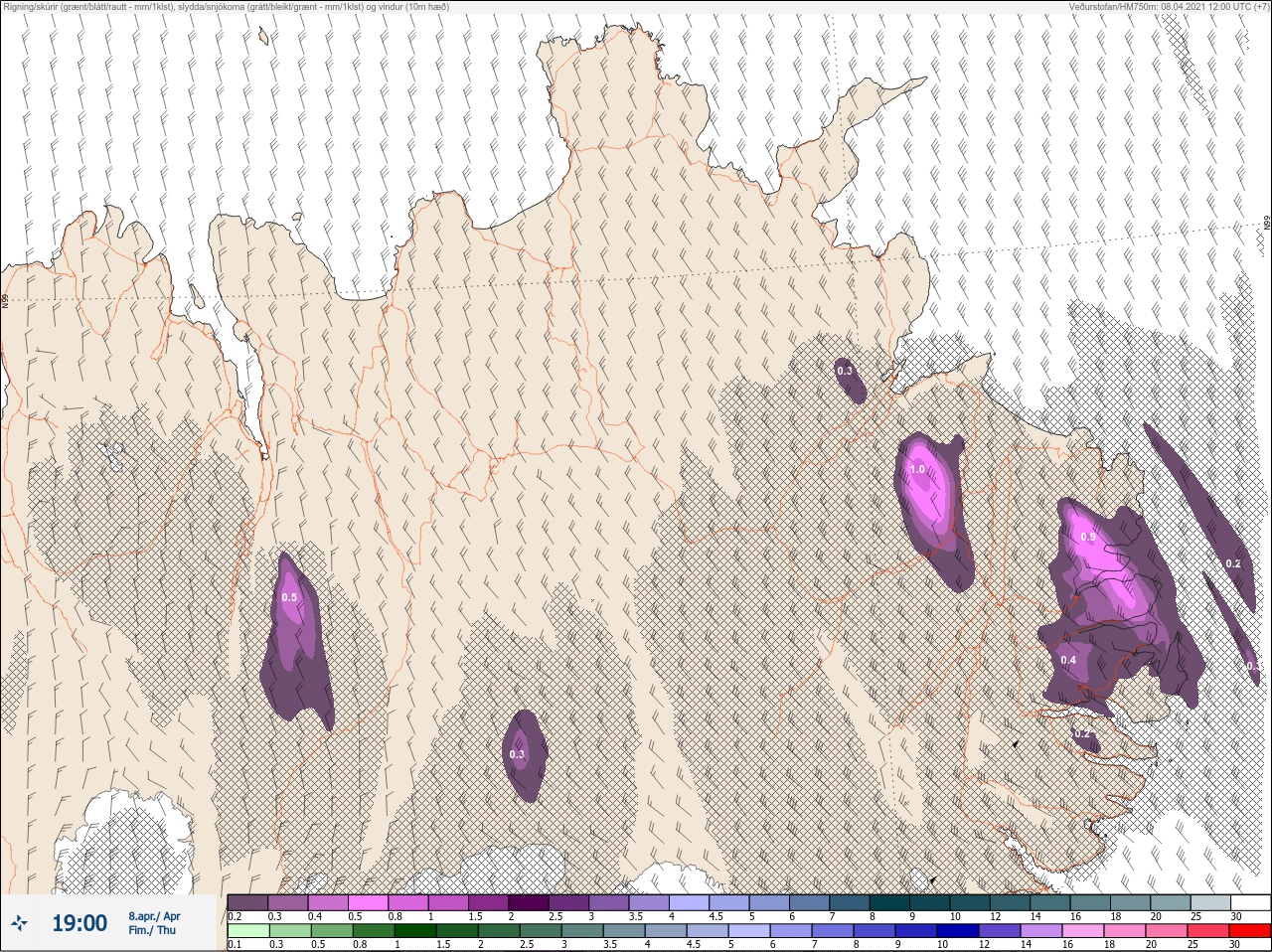Click the 19:00 forecast time label
This screenshot has height=952, width=1272.
79,923
